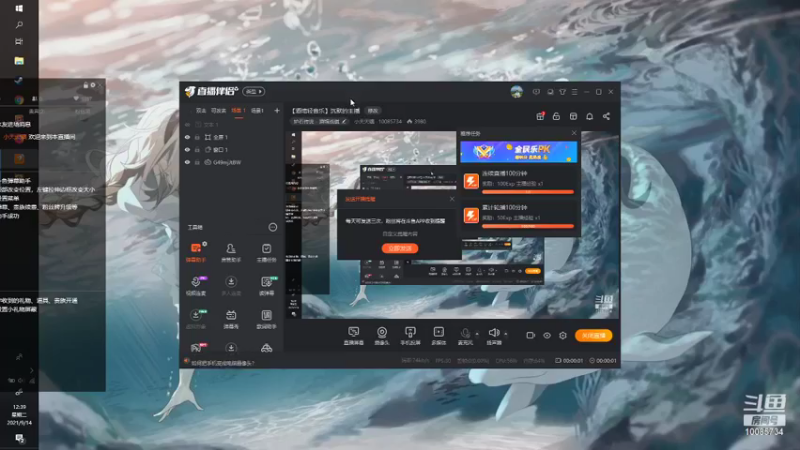Image resolution: width=800 pixels, height=450 pixels.
Task: Expand the speaker options arrow
Action: click(506, 334)
